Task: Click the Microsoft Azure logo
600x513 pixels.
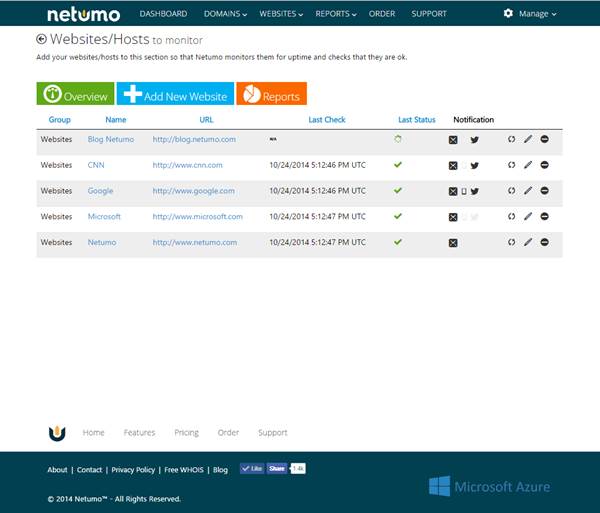Action: click(489, 487)
